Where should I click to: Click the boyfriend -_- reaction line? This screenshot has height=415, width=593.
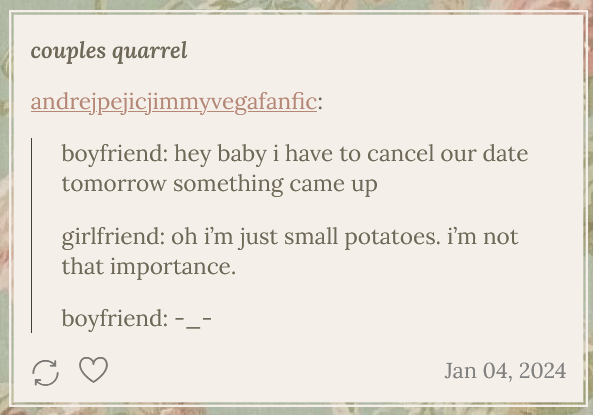[x=137, y=319]
